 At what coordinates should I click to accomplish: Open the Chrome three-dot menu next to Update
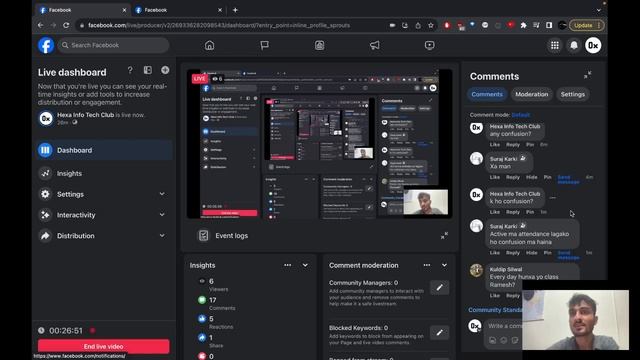599,25
